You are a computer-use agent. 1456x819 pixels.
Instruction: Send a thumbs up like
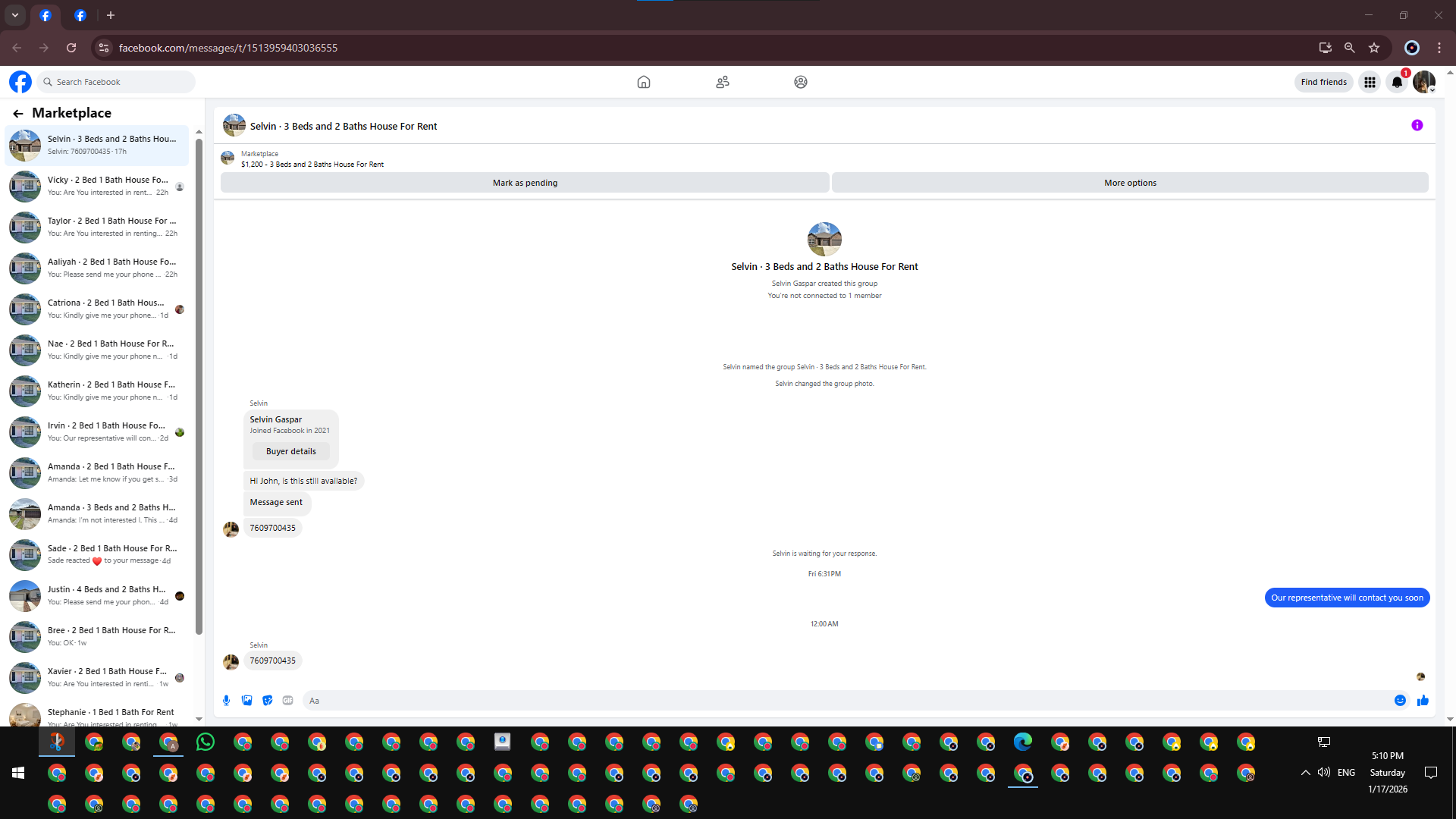1423,701
